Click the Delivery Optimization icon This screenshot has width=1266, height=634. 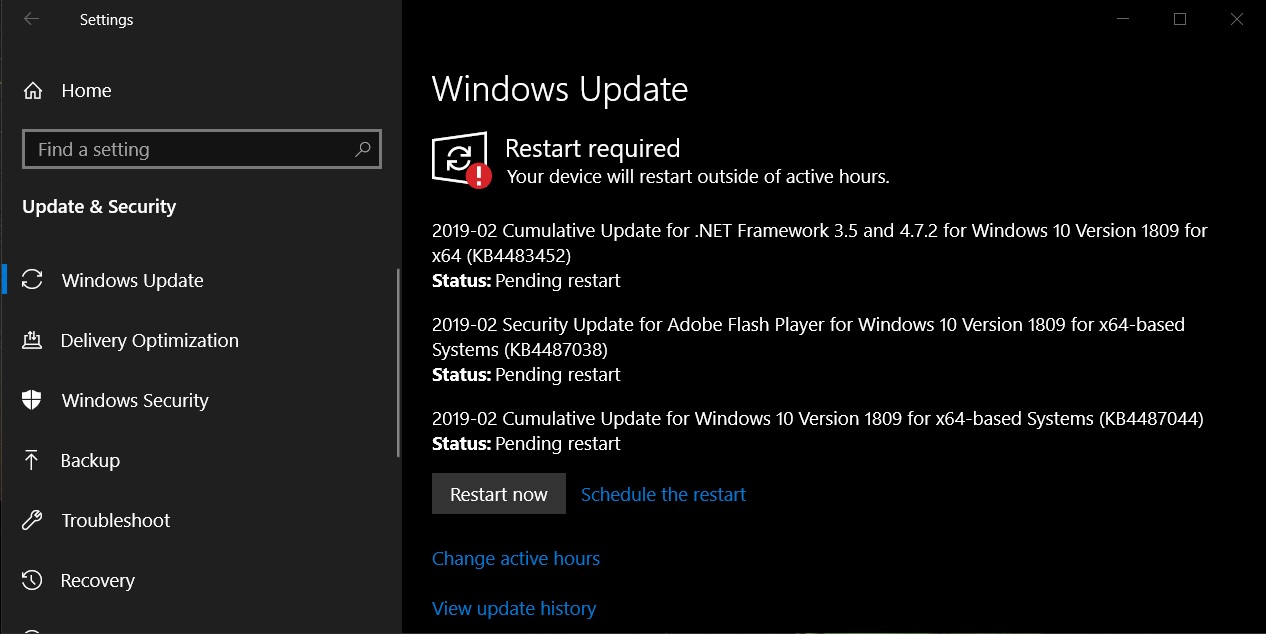coord(32,340)
